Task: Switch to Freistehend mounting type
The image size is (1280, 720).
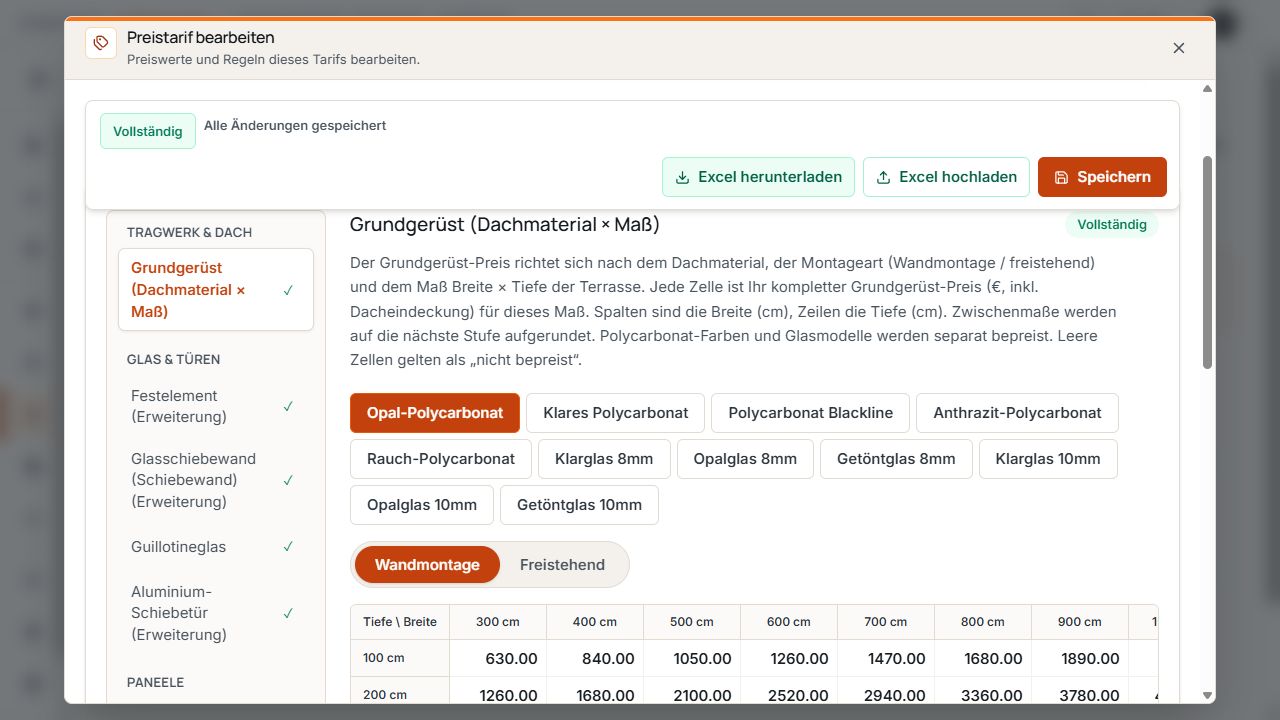Action: (x=562, y=565)
